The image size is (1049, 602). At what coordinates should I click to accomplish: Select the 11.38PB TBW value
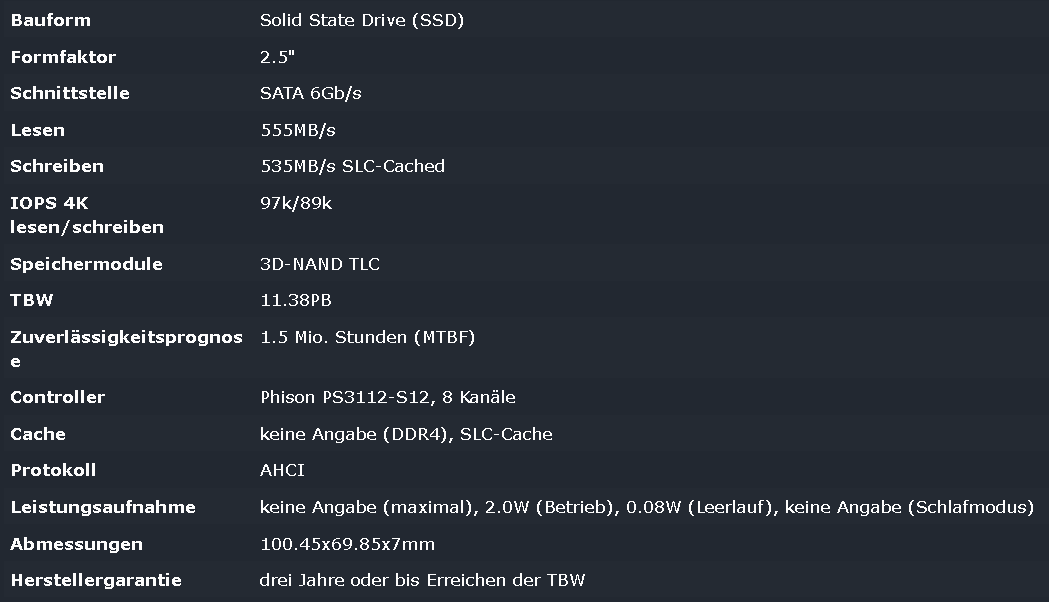[296, 300]
